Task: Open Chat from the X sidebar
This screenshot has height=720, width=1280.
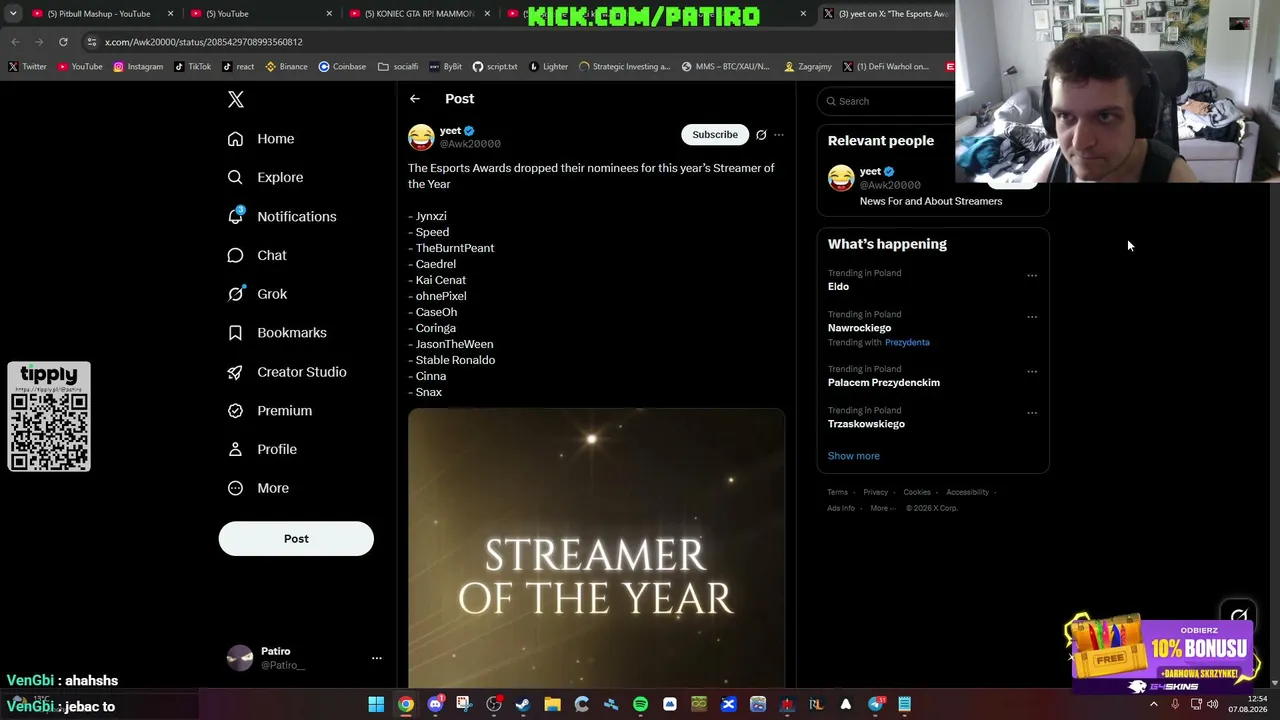Action: point(257,255)
